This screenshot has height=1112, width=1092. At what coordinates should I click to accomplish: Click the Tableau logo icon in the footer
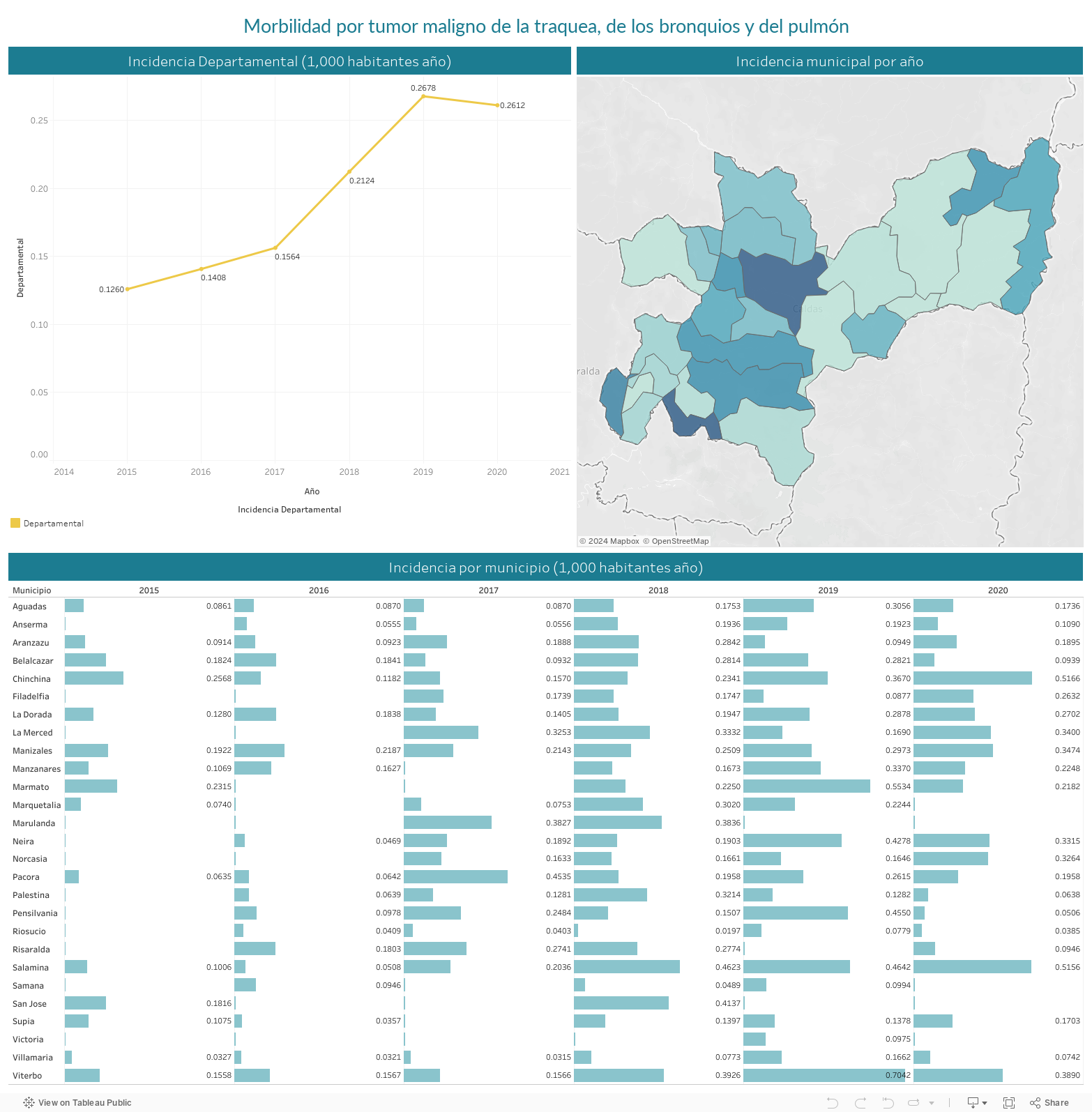point(29,1102)
